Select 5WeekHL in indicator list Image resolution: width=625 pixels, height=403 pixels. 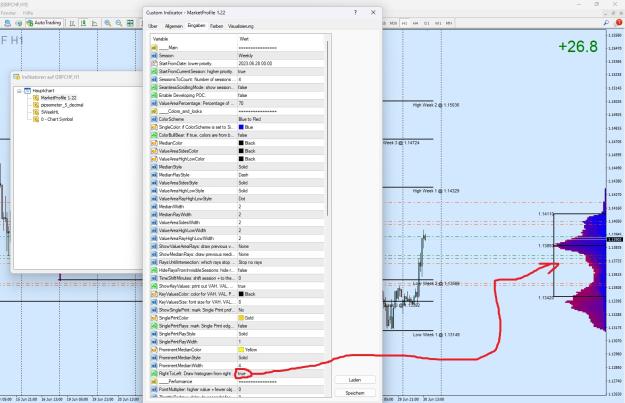coord(50,112)
